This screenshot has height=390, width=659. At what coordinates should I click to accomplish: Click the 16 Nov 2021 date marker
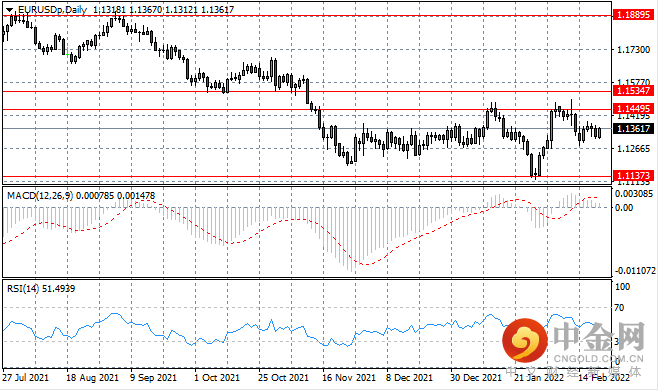[x=349, y=377]
